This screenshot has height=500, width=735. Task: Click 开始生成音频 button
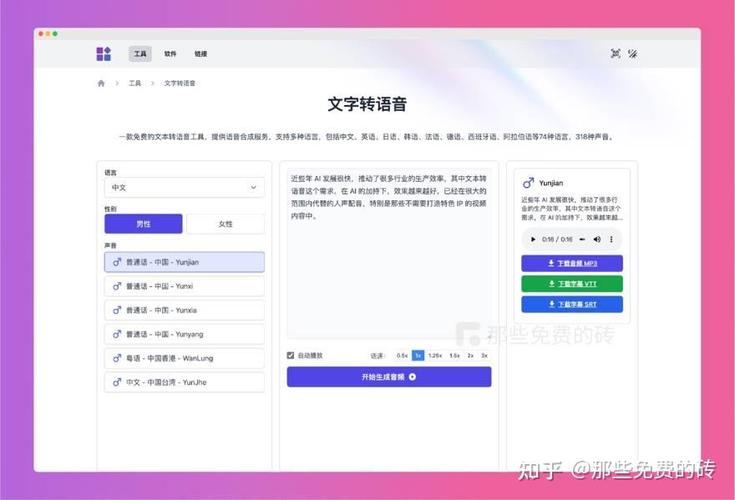(x=389, y=377)
